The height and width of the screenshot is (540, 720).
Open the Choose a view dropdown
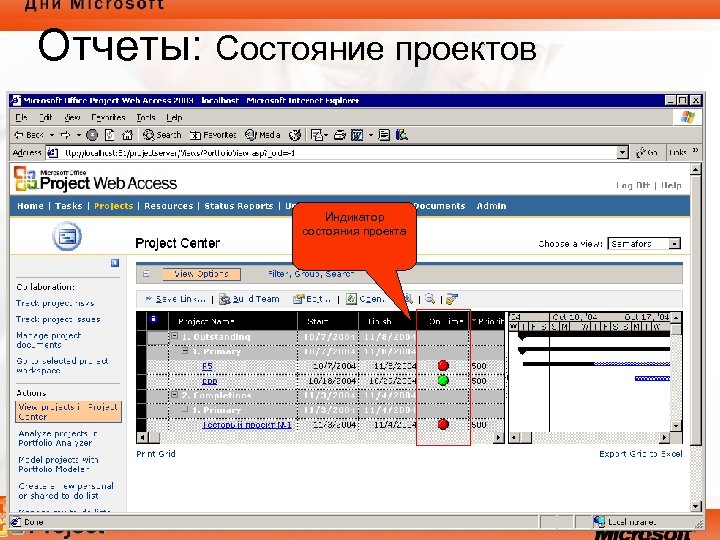point(674,244)
